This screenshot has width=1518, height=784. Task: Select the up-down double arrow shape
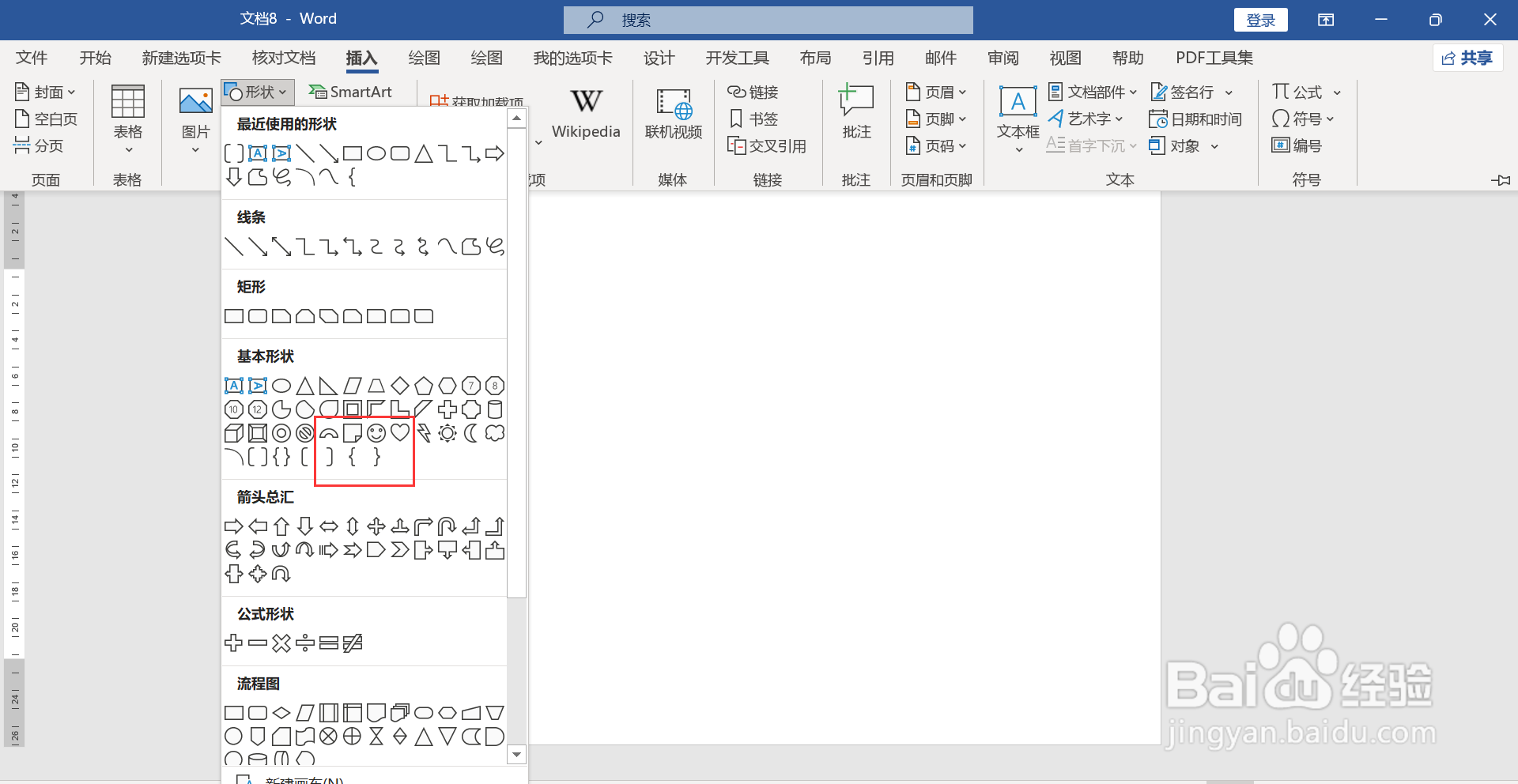(x=353, y=526)
